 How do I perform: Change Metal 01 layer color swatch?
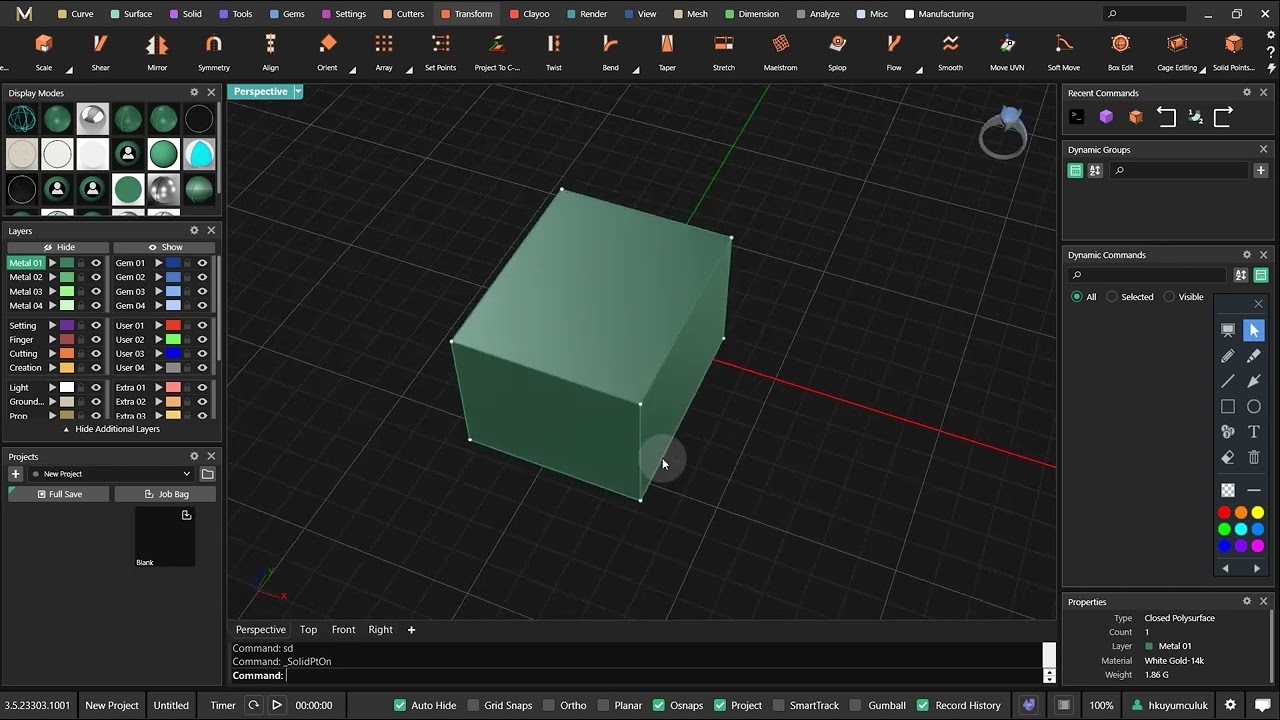click(67, 263)
